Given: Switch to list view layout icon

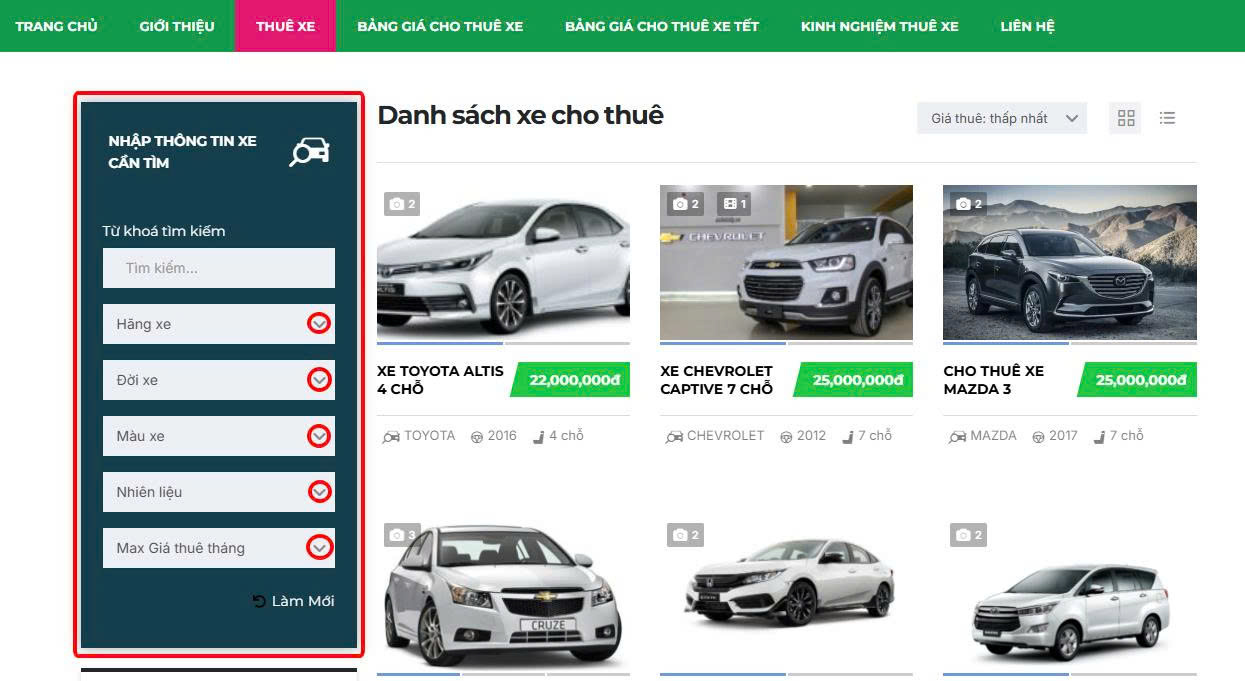Looking at the screenshot, I should click(1167, 118).
